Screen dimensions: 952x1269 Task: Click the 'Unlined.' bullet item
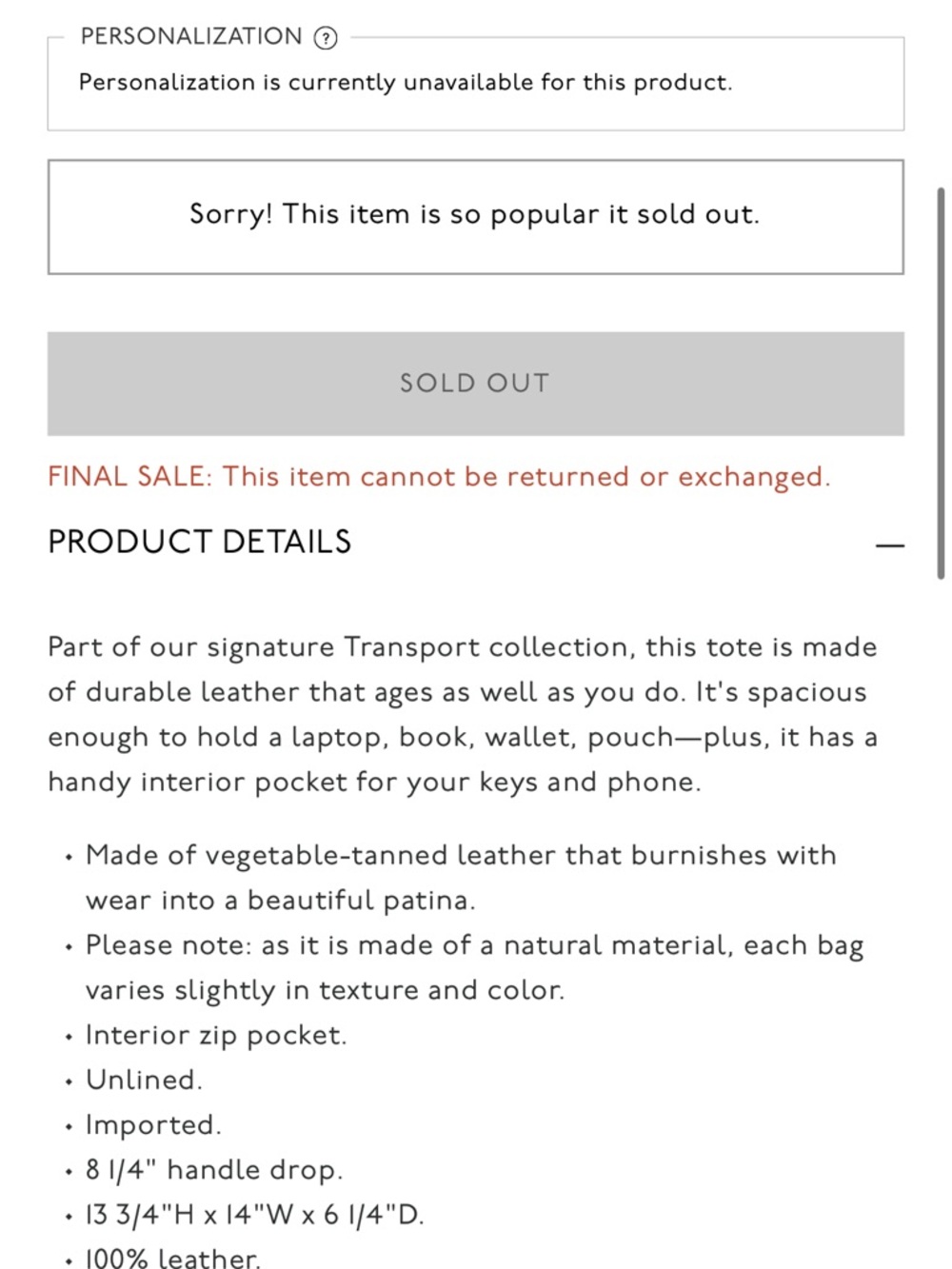pyautogui.click(x=144, y=1080)
